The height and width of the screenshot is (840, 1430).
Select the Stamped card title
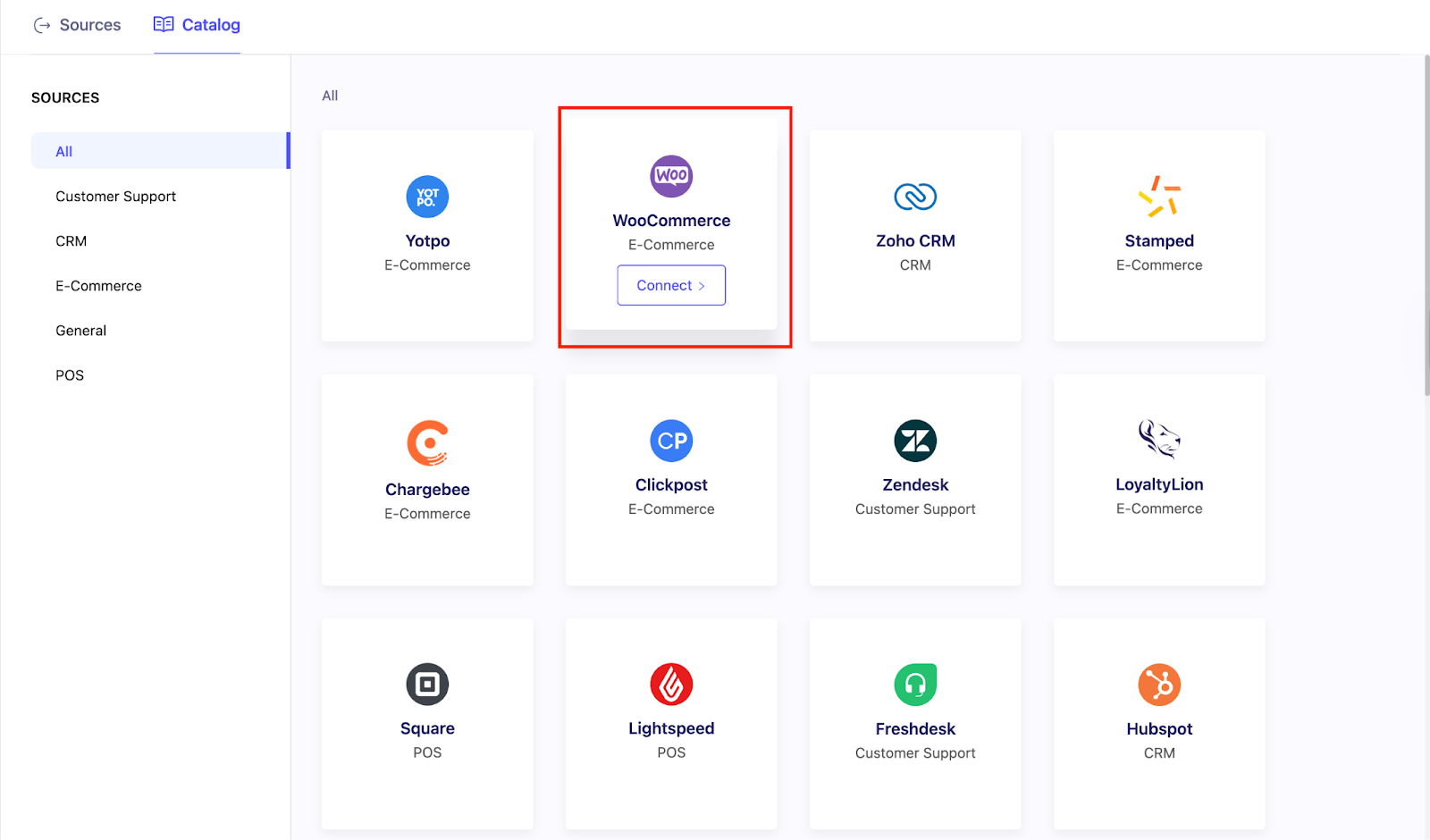(x=1159, y=240)
